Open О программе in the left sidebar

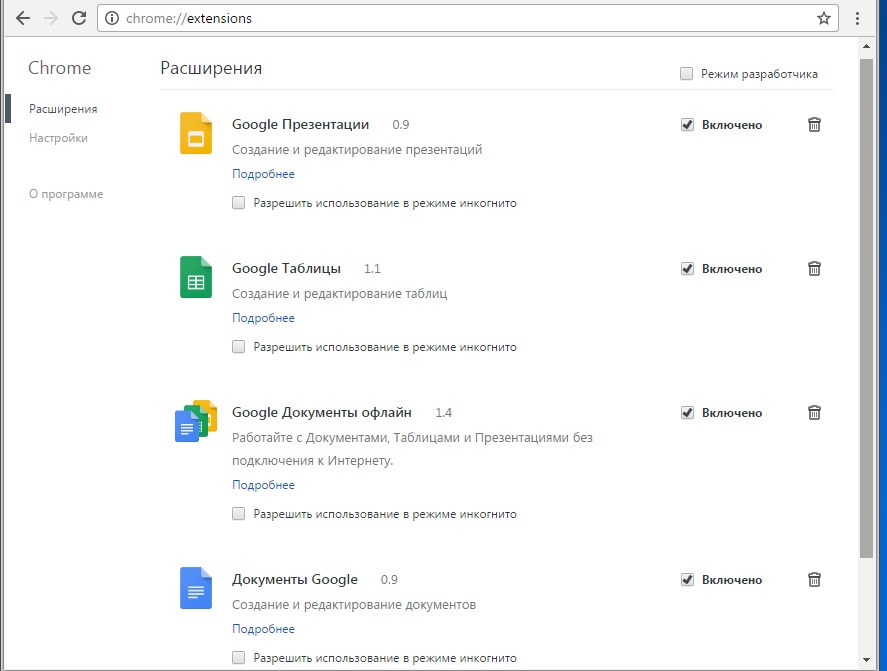[x=66, y=194]
